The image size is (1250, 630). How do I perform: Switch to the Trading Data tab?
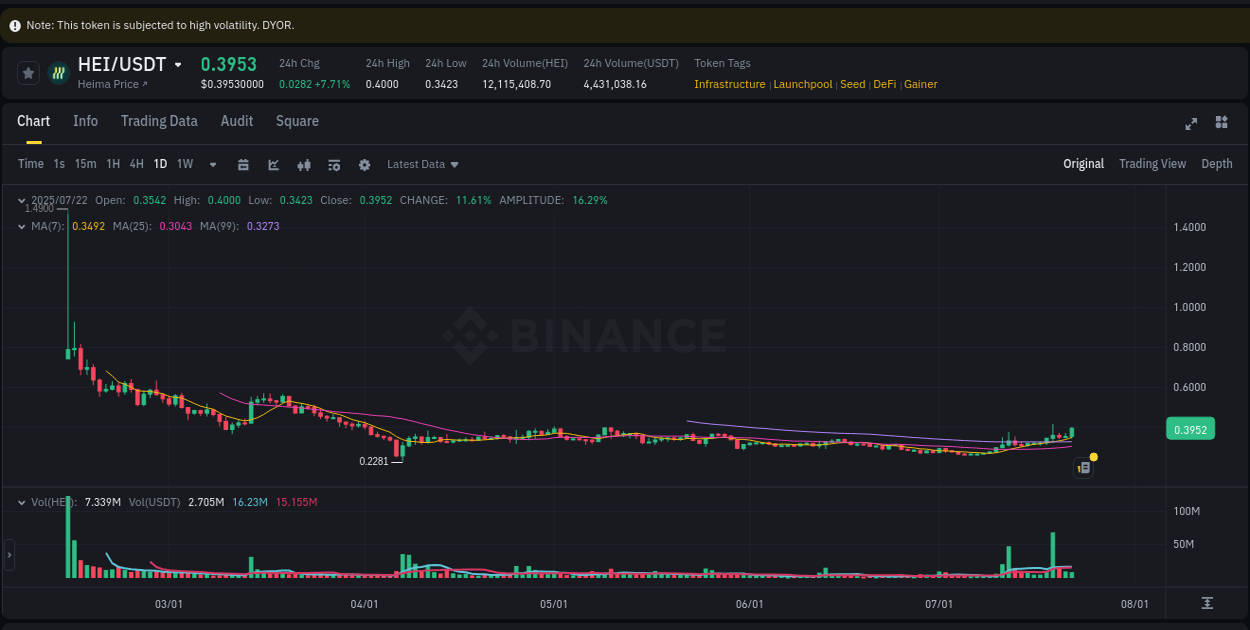click(159, 120)
